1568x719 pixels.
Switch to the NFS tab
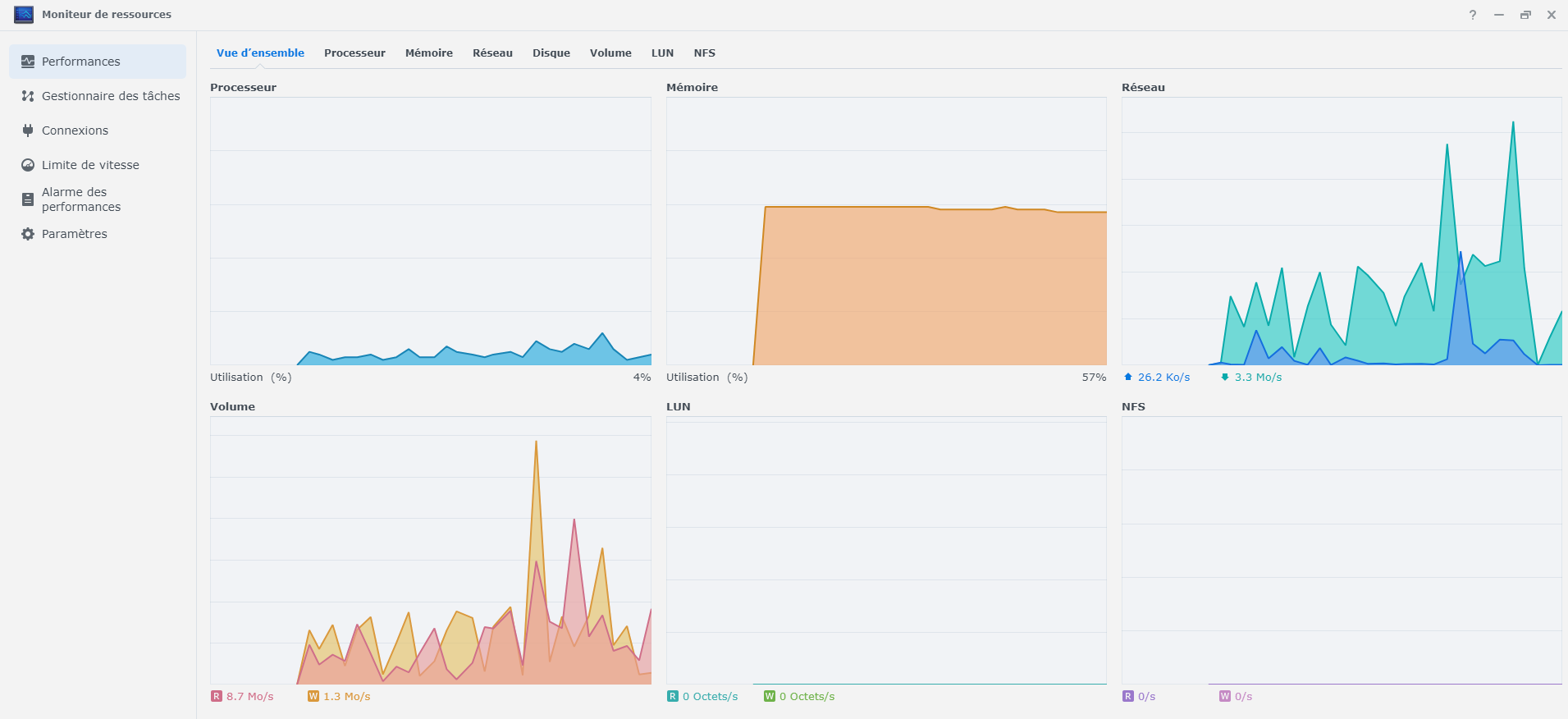point(704,53)
